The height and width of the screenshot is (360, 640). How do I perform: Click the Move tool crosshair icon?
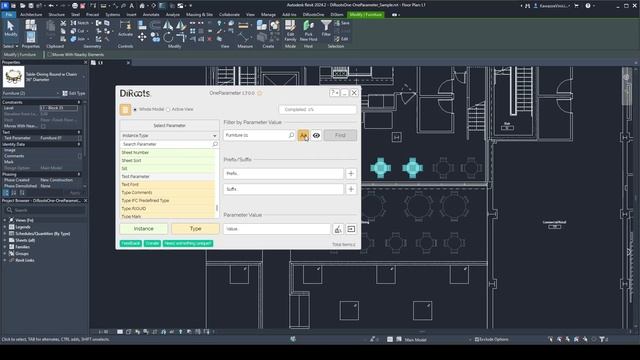click(142, 38)
